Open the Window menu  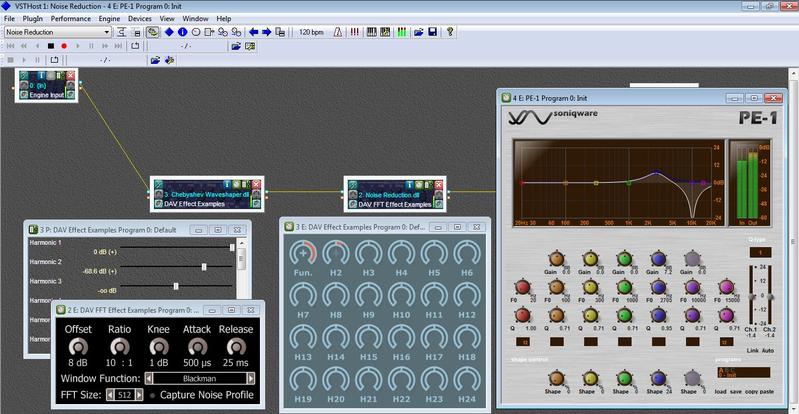click(195, 19)
